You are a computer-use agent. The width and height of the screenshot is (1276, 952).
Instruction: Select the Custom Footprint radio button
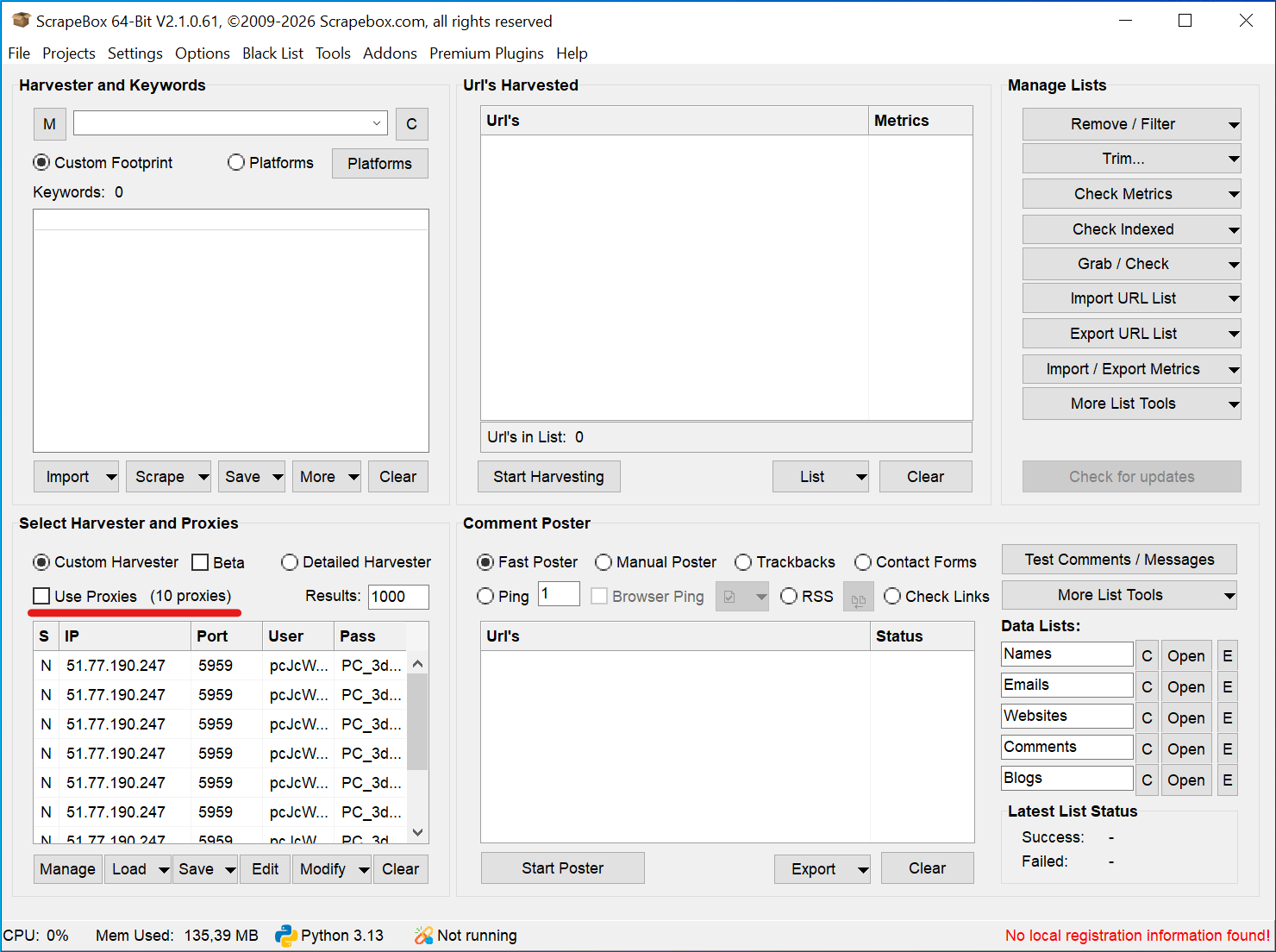pyautogui.click(x=41, y=163)
